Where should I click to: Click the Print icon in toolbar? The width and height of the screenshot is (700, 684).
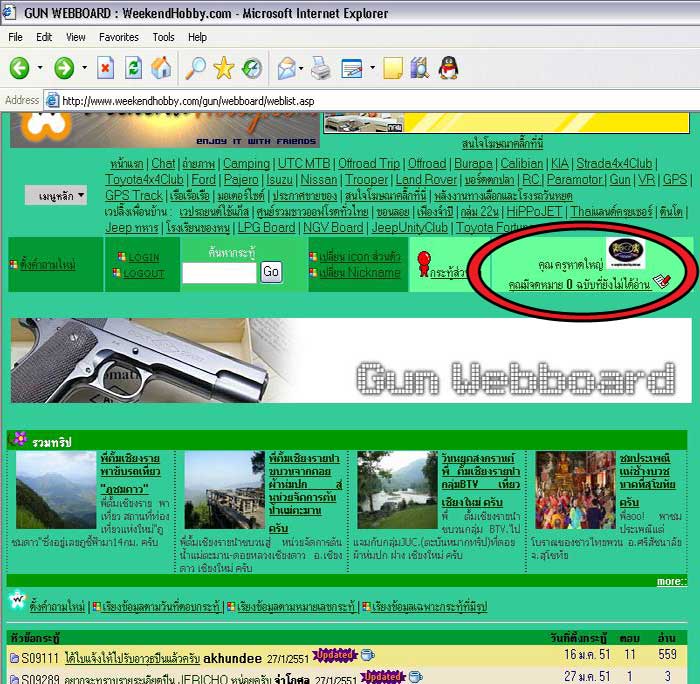[x=320, y=68]
